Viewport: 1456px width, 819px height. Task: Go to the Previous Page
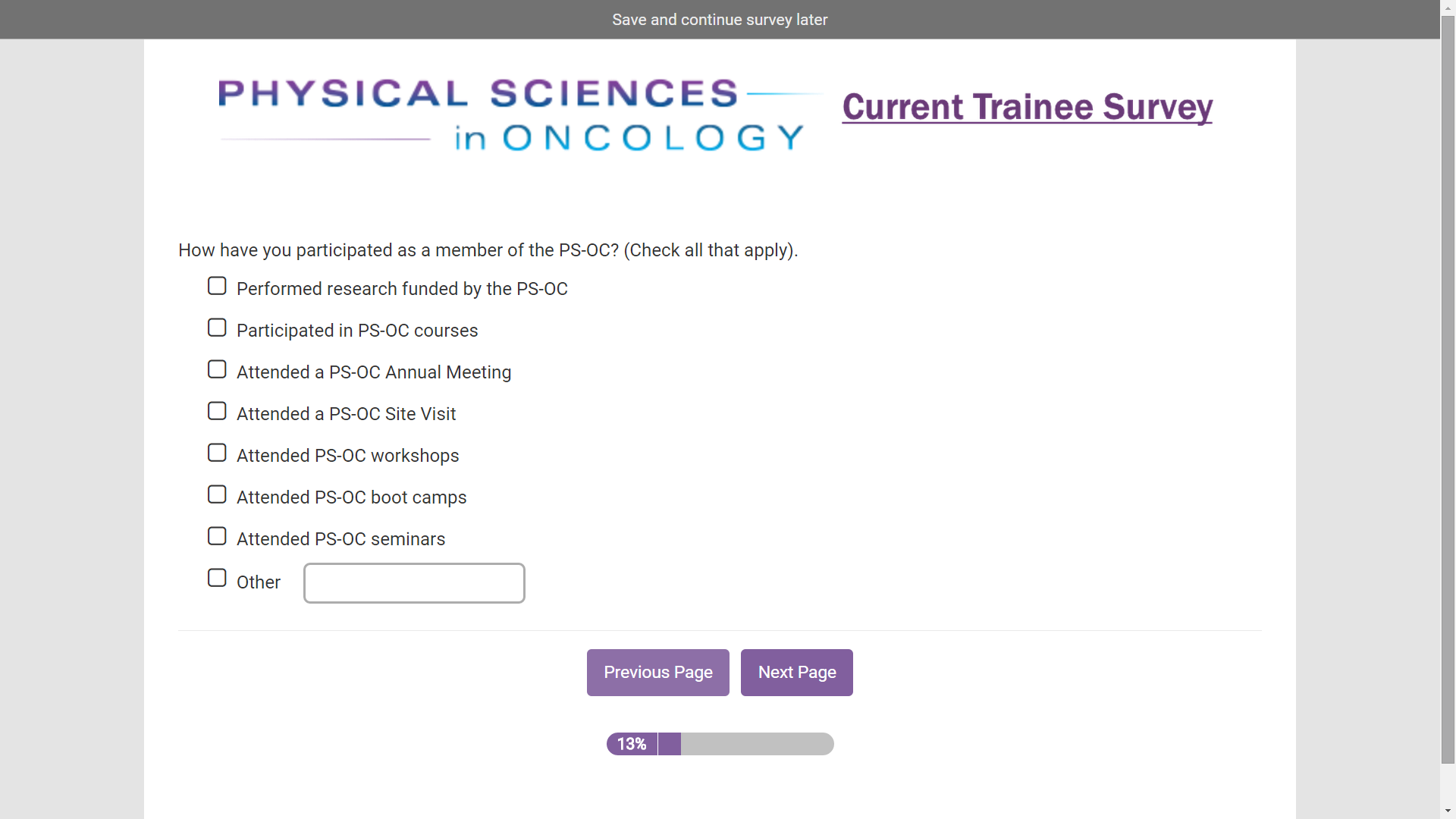[x=657, y=673]
